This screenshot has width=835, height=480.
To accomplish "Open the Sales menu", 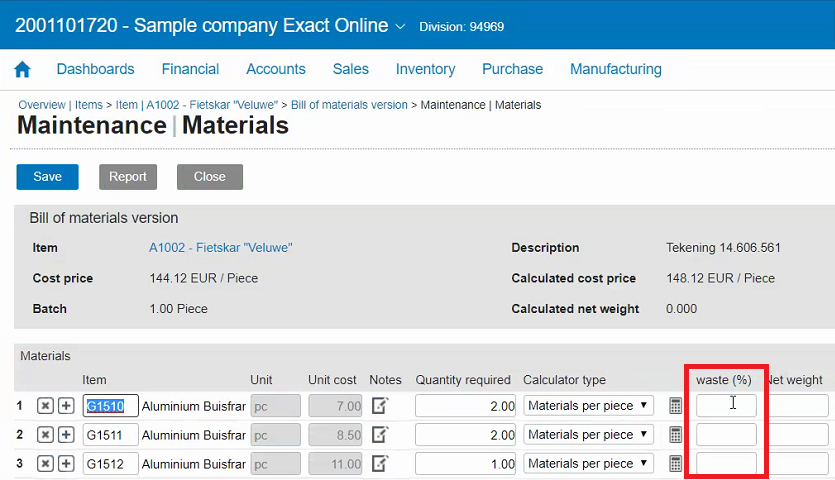I will pos(350,69).
